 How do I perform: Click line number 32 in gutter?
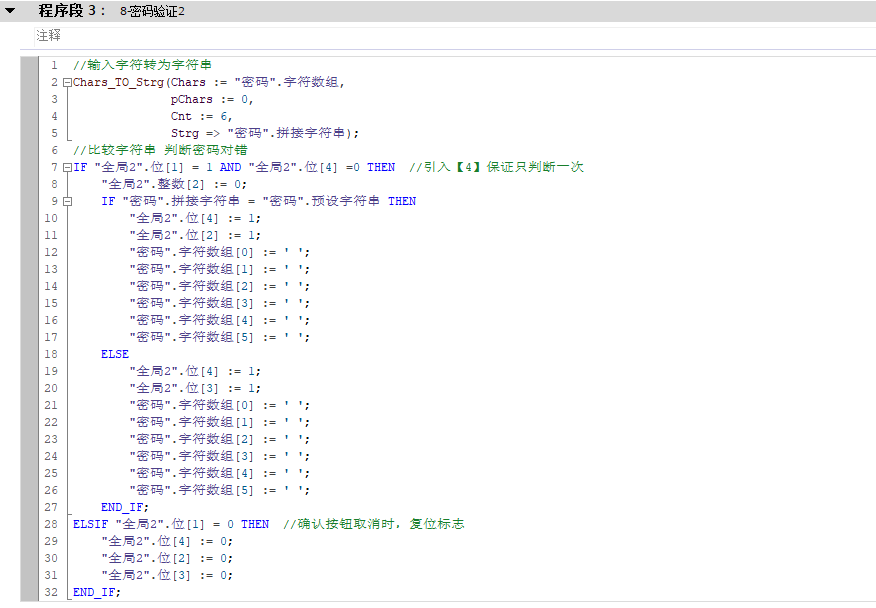(51, 592)
